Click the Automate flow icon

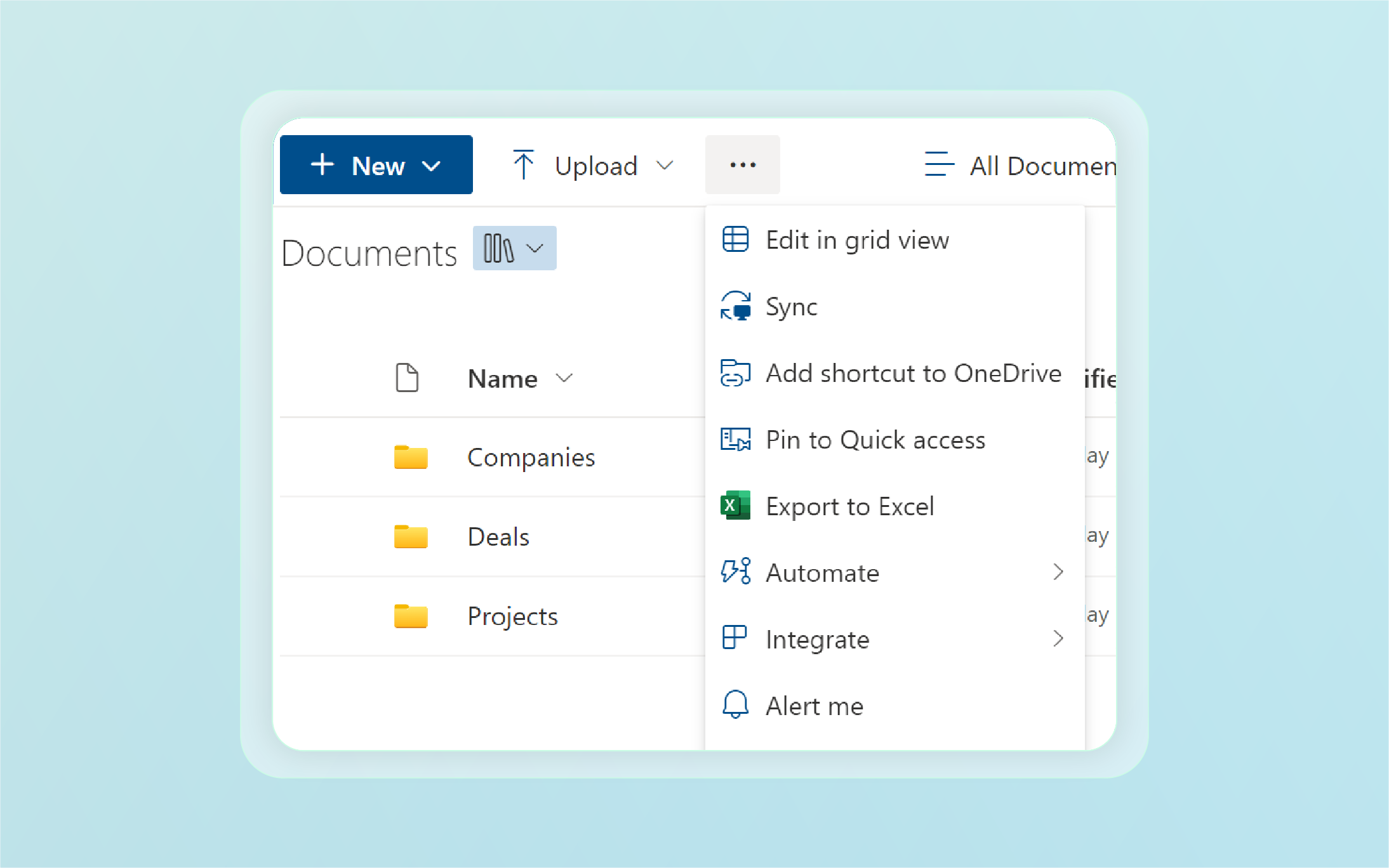tap(736, 571)
